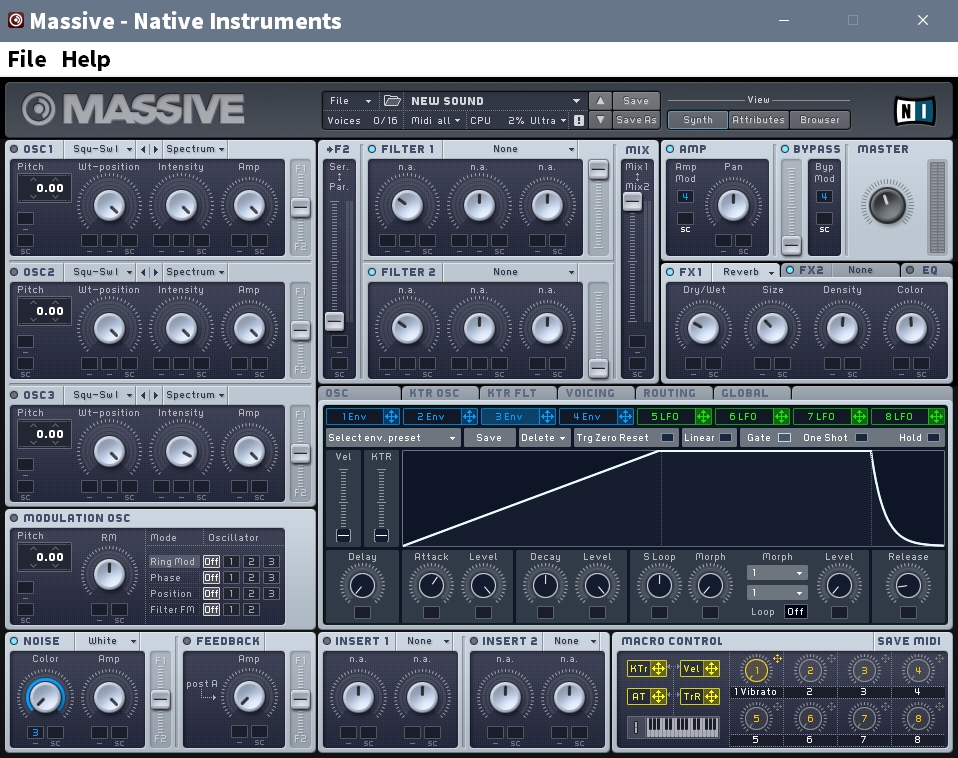Screen dimensions: 958x758
Task: Click the TrR macro drag handle
Action: [x=712, y=696]
